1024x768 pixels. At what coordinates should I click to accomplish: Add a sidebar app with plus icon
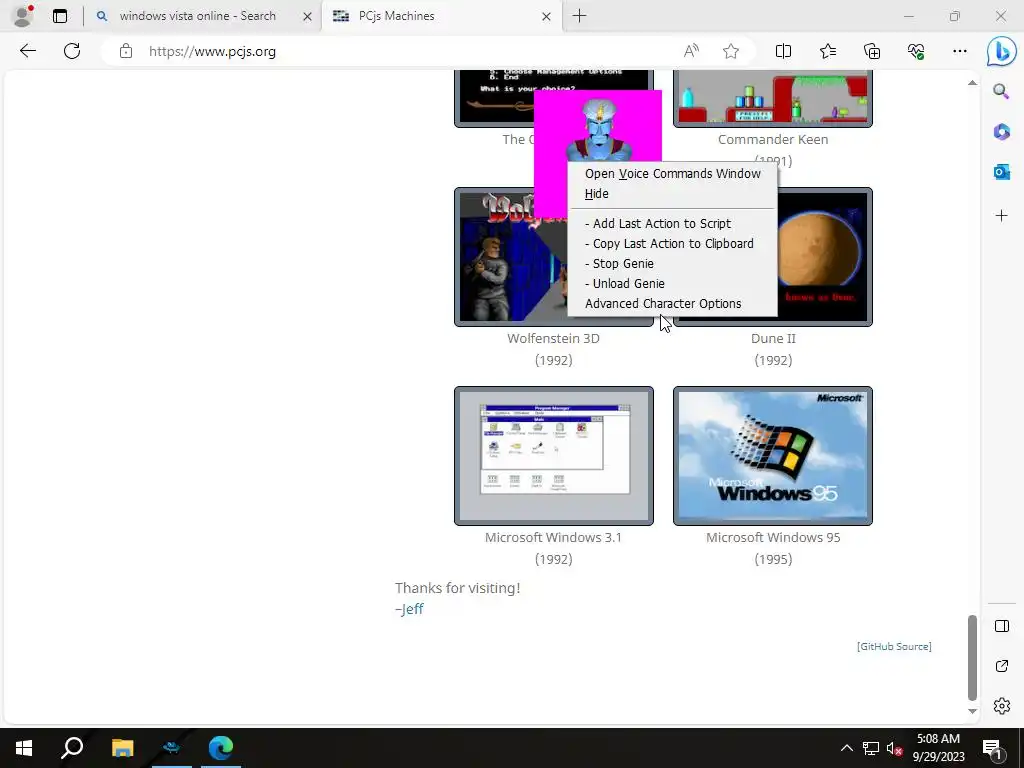click(1001, 216)
